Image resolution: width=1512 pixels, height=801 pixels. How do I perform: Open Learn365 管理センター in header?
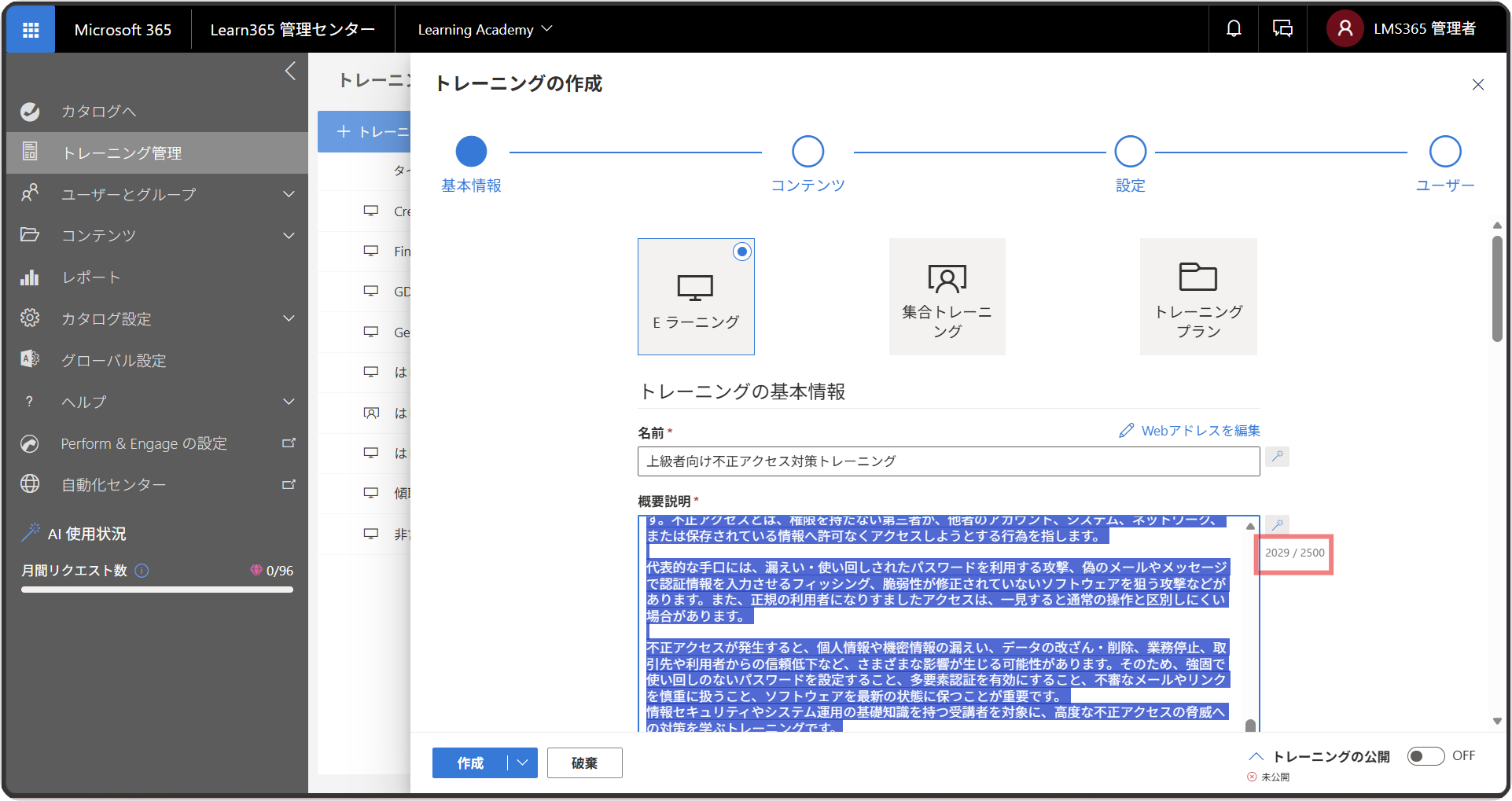tap(292, 30)
